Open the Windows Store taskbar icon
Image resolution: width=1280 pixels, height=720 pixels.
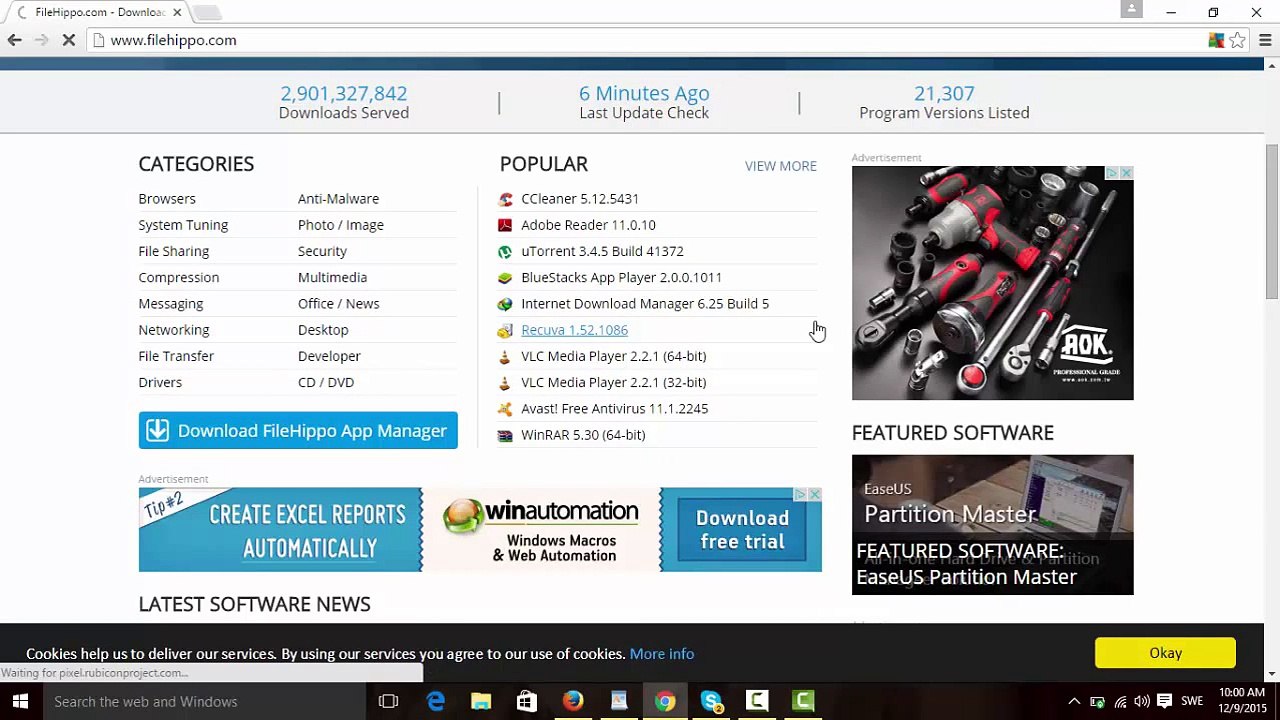point(526,701)
